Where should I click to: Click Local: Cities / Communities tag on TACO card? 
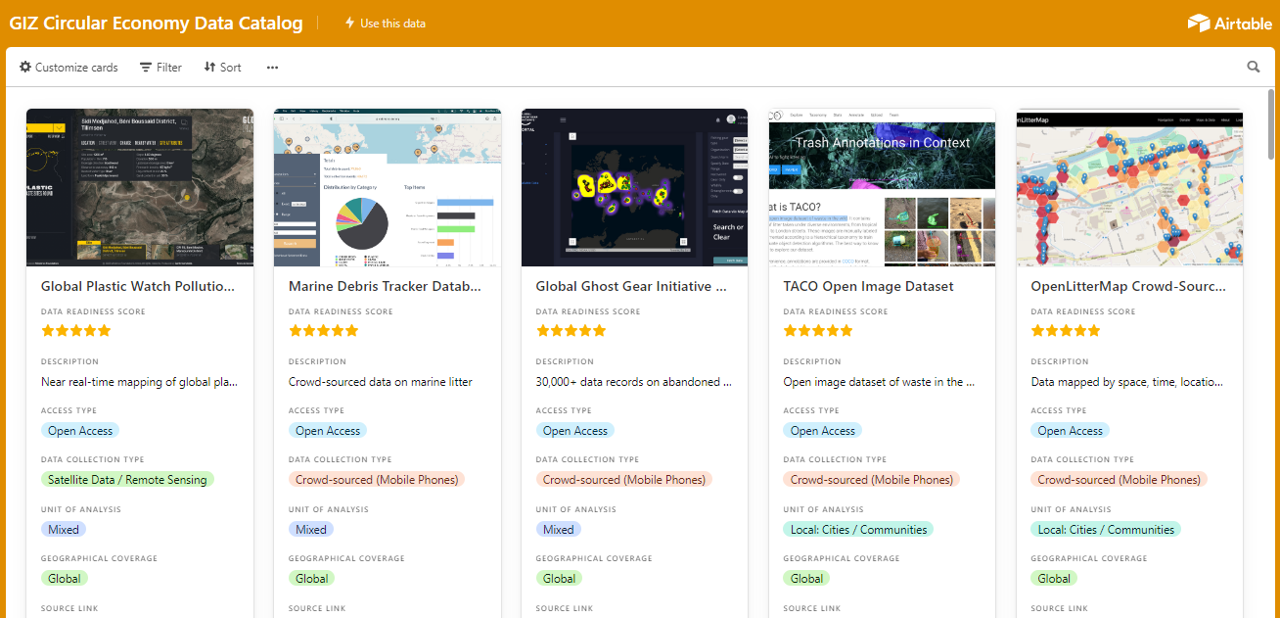pos(858,529)
